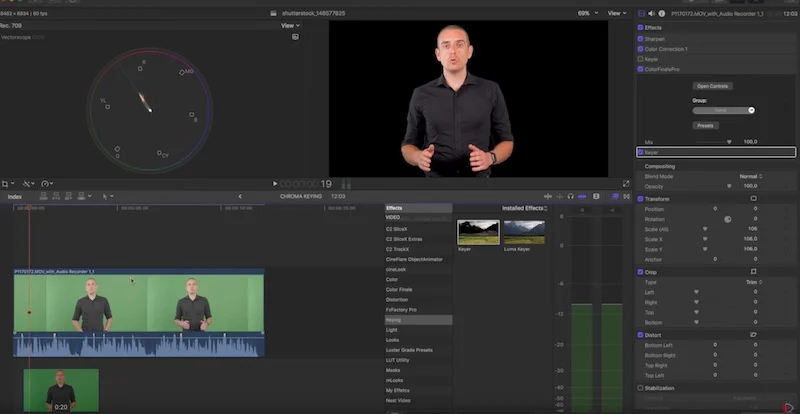Disable the Sharpen effect checkbox

640,39
